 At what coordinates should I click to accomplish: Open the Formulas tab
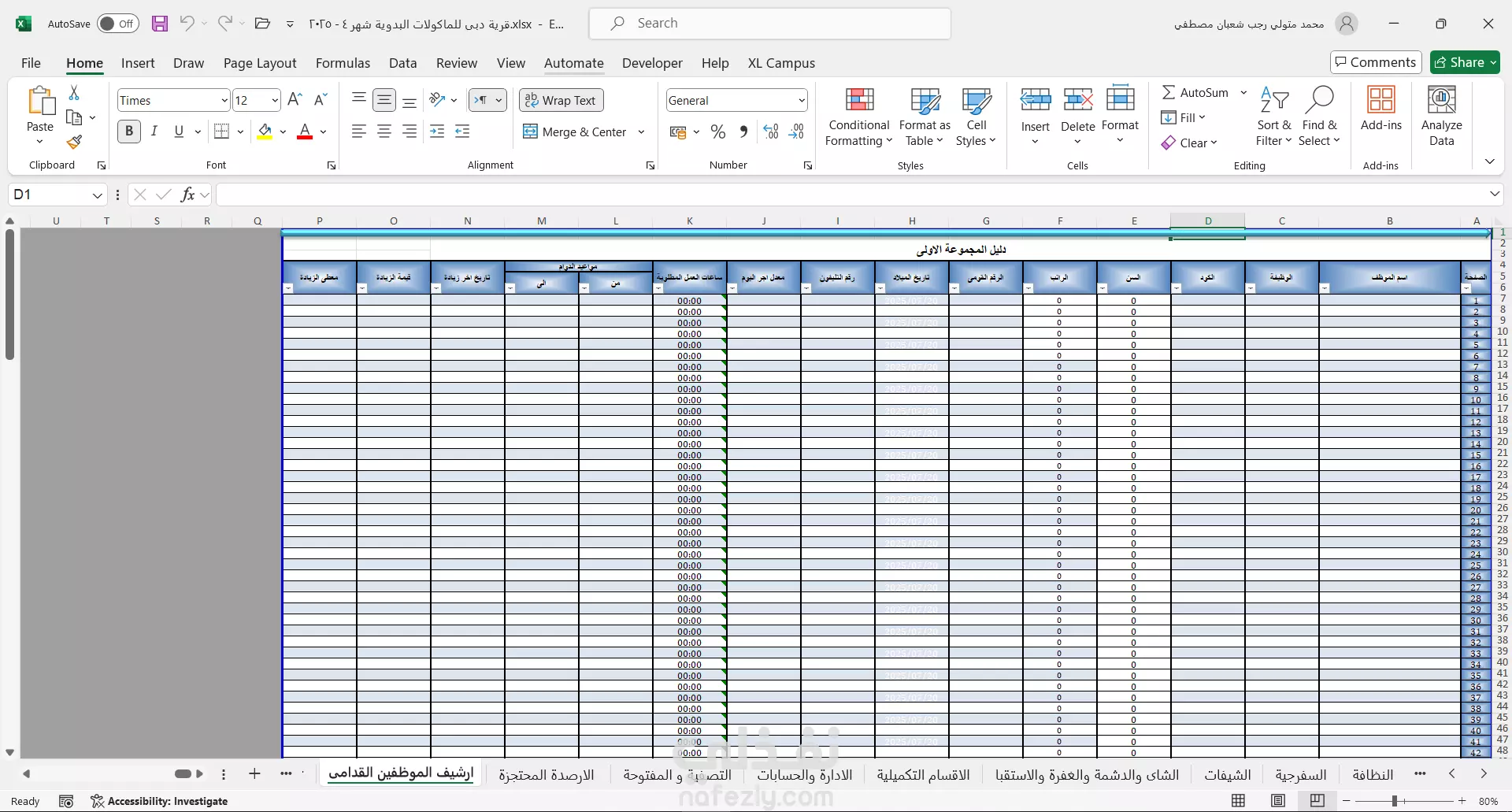[343, 63]
